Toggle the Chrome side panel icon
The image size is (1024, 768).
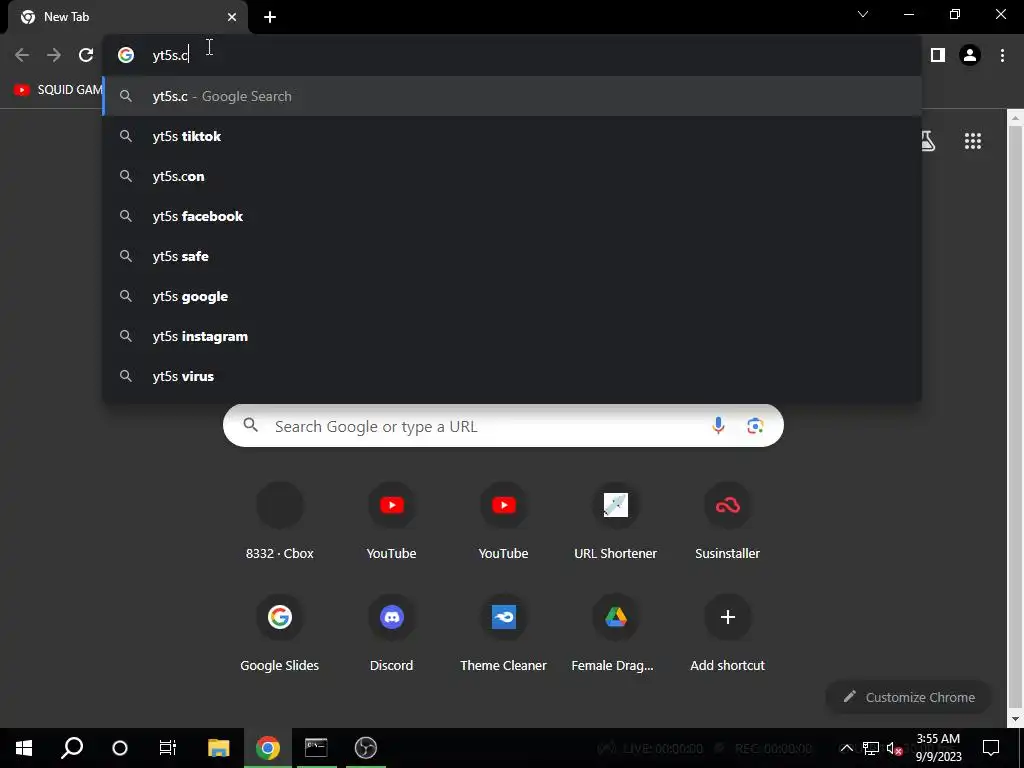pyautogui.click(x=938, y=55)
